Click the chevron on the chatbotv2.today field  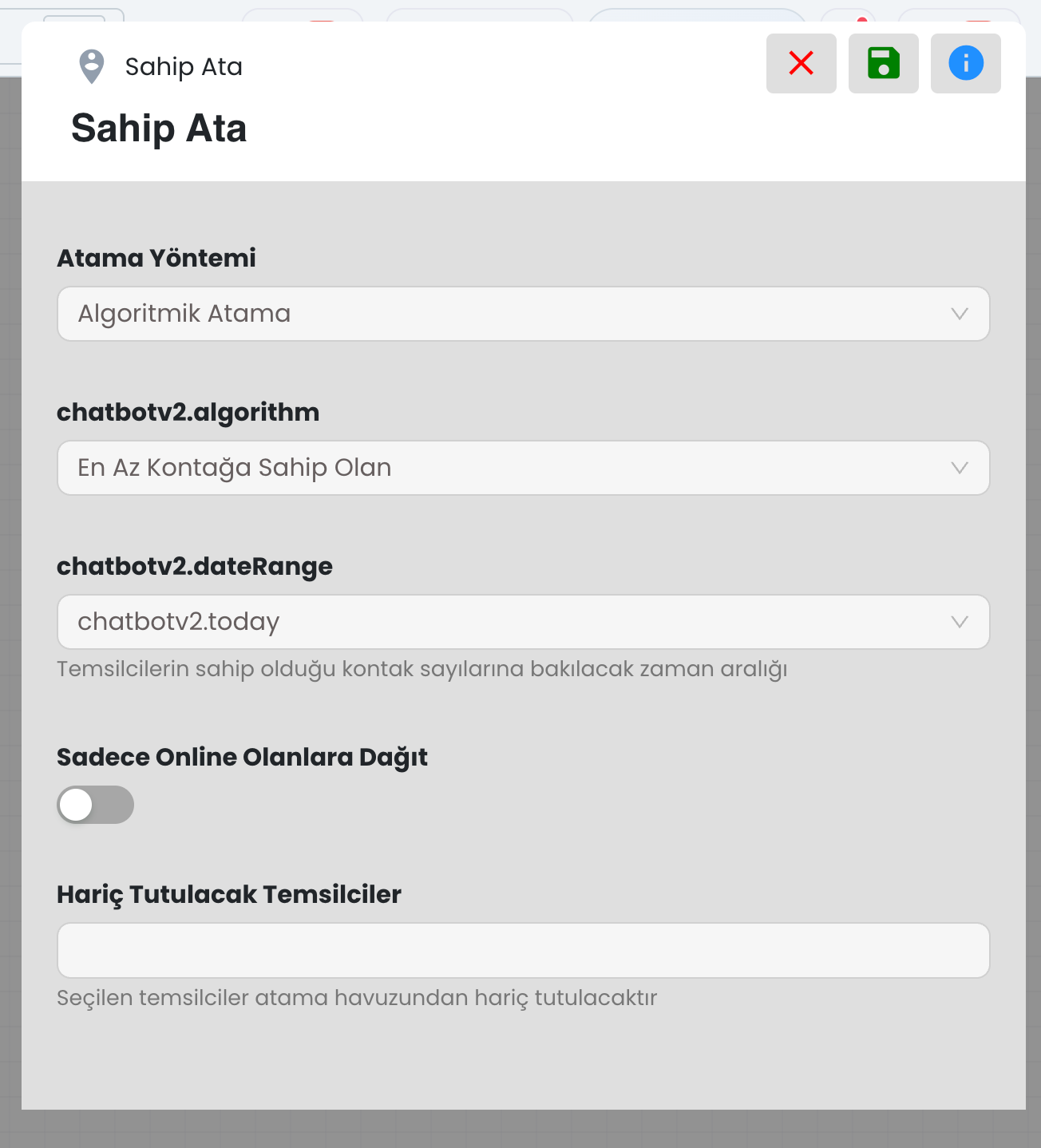pyautogui.click(x=960, y=622)
